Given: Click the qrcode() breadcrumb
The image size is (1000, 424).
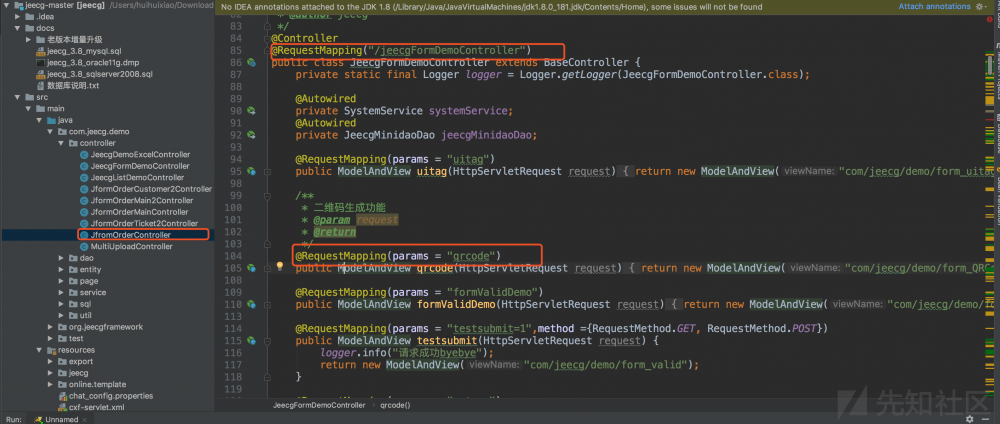Looking at the screenshot, I should pyautogui.click(x=395, y=405).
